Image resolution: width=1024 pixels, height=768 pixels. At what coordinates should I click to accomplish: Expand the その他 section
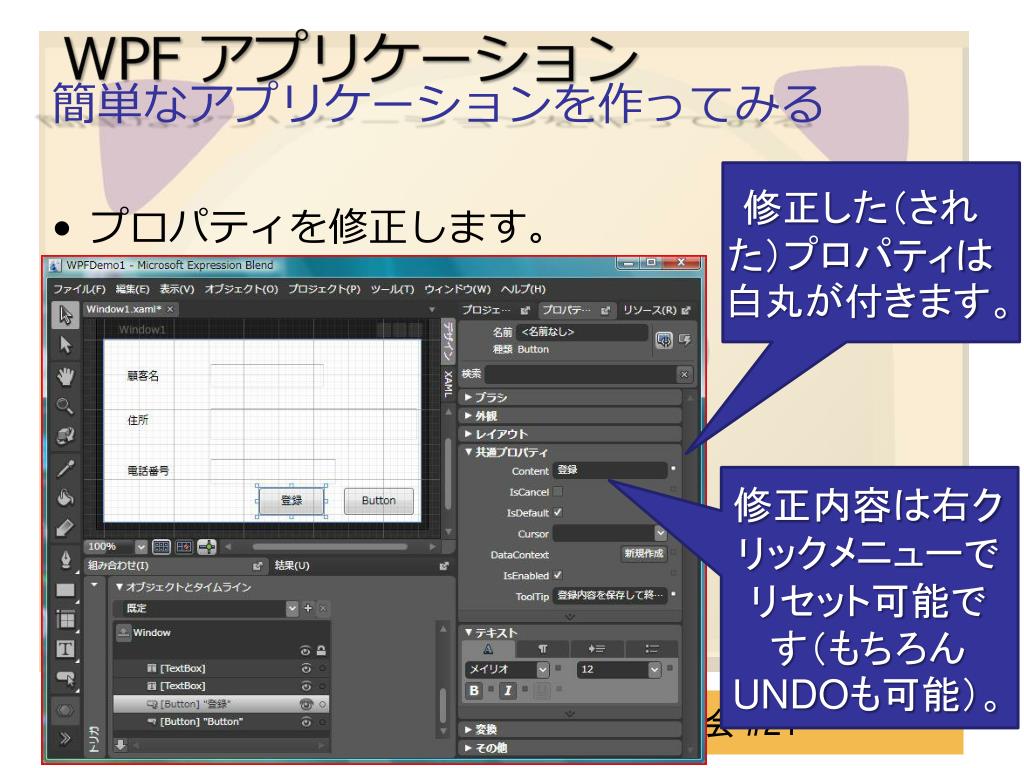click(x=468, y=747)
